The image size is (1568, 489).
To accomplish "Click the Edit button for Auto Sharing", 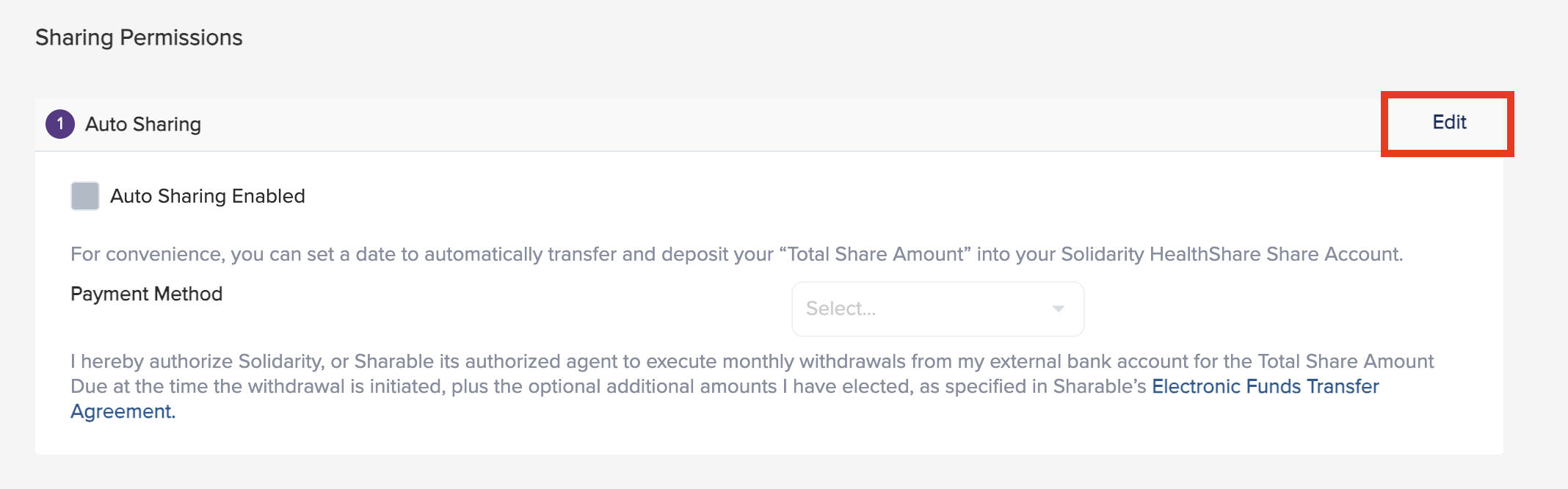I will (1449, 123).
